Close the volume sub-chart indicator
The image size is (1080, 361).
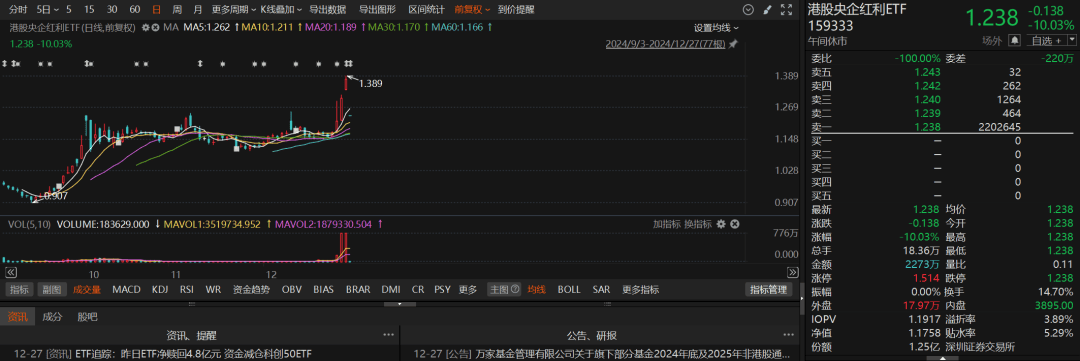[734, 224]
